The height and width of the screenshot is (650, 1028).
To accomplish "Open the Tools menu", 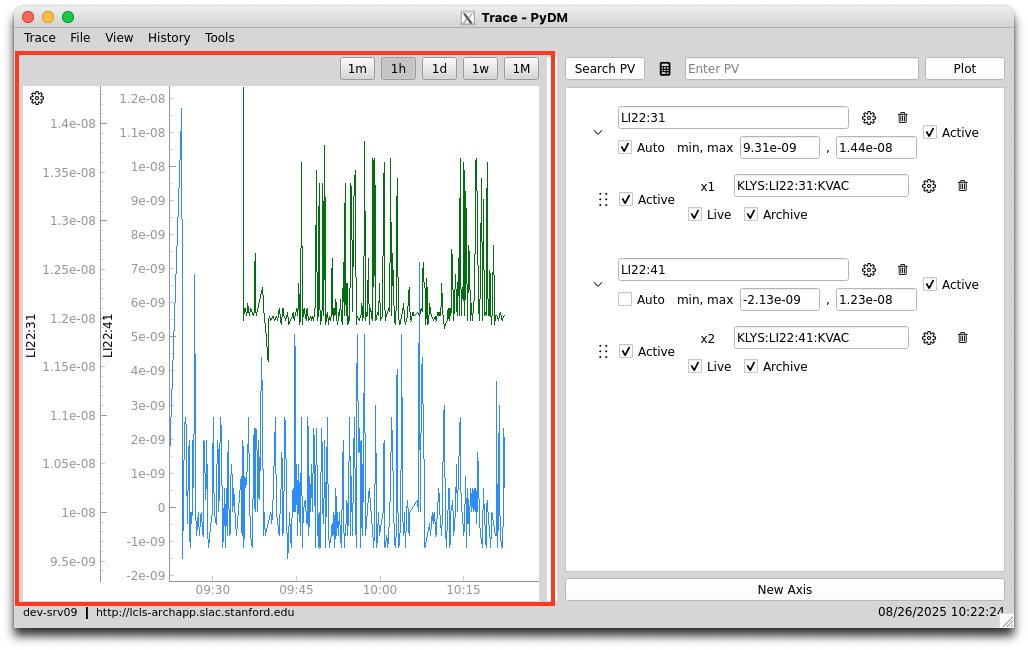I will coord(220,38).
